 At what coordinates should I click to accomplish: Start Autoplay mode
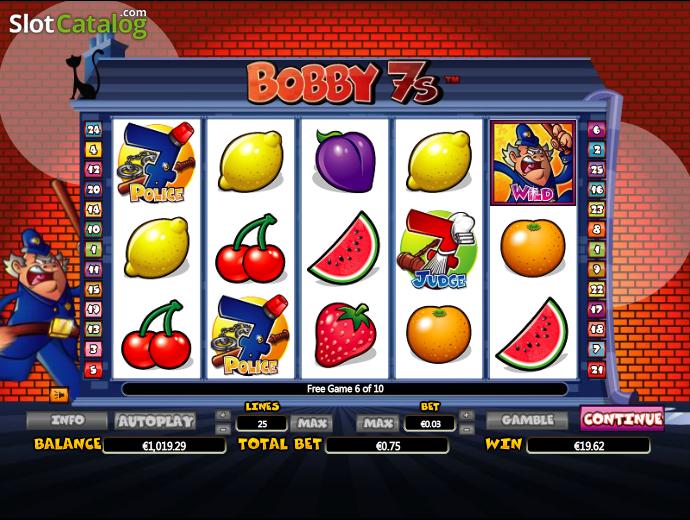click(x=156, y=421)
